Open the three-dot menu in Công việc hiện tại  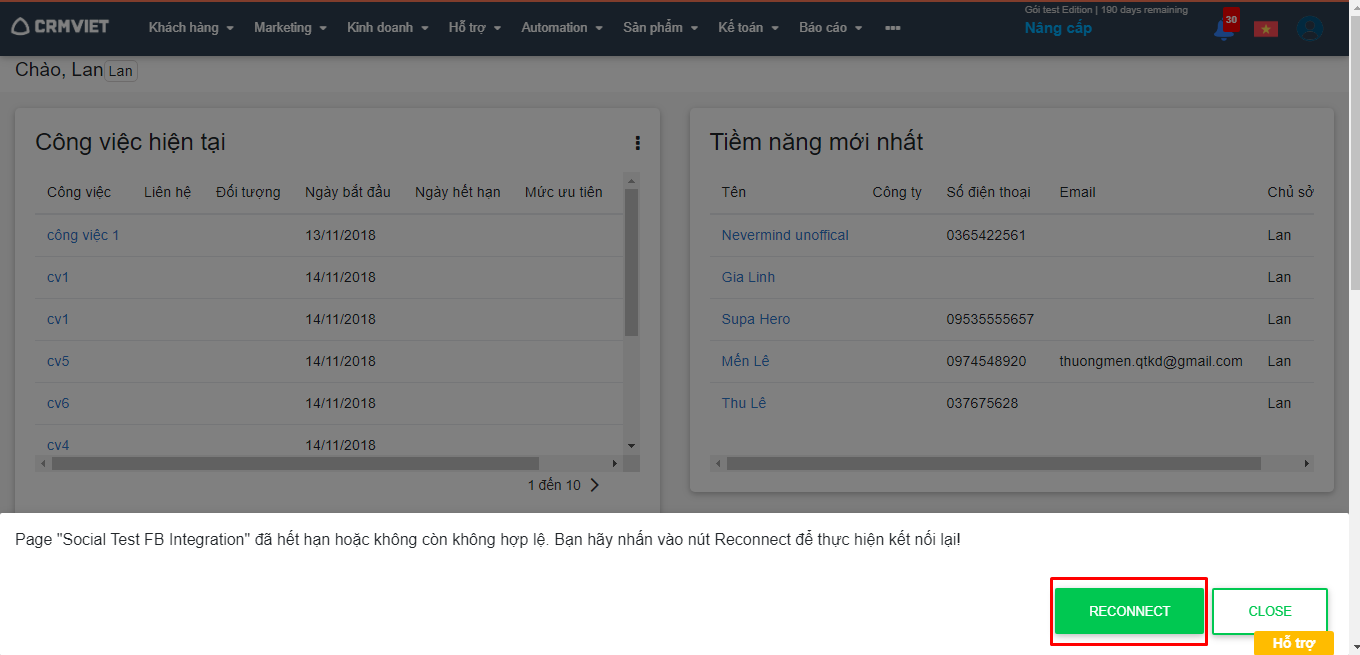pyautogui.click(x=638, y=143)
